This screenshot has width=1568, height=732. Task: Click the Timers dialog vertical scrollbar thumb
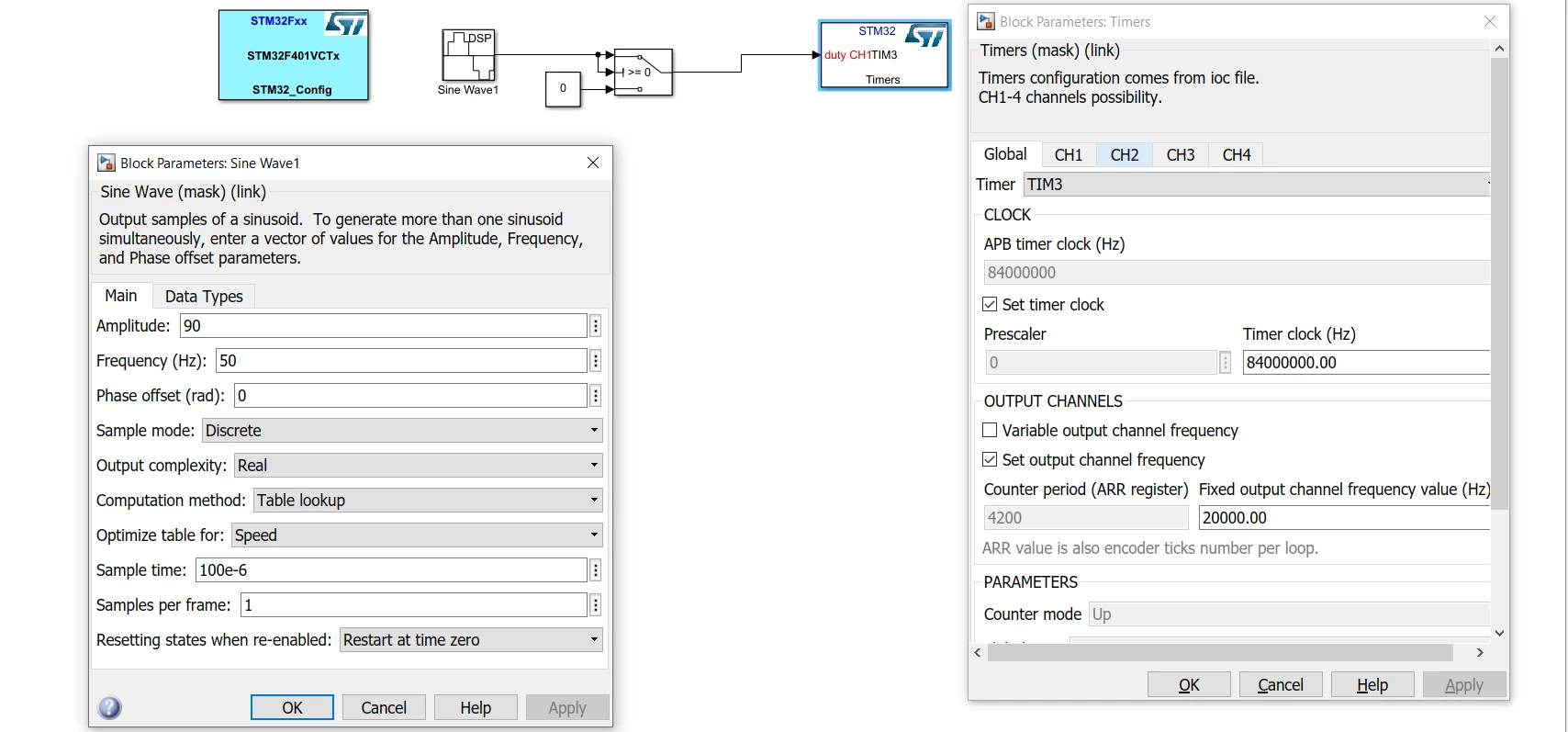[x=1499, y=283]
